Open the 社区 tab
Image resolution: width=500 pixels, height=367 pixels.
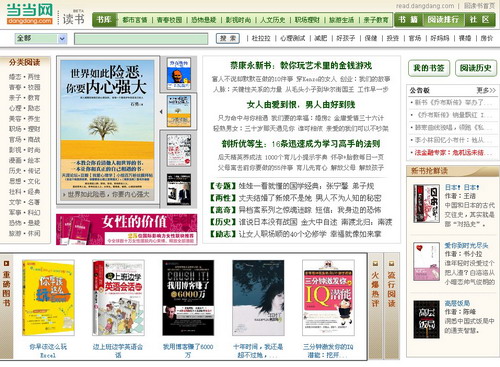[479, 20]
